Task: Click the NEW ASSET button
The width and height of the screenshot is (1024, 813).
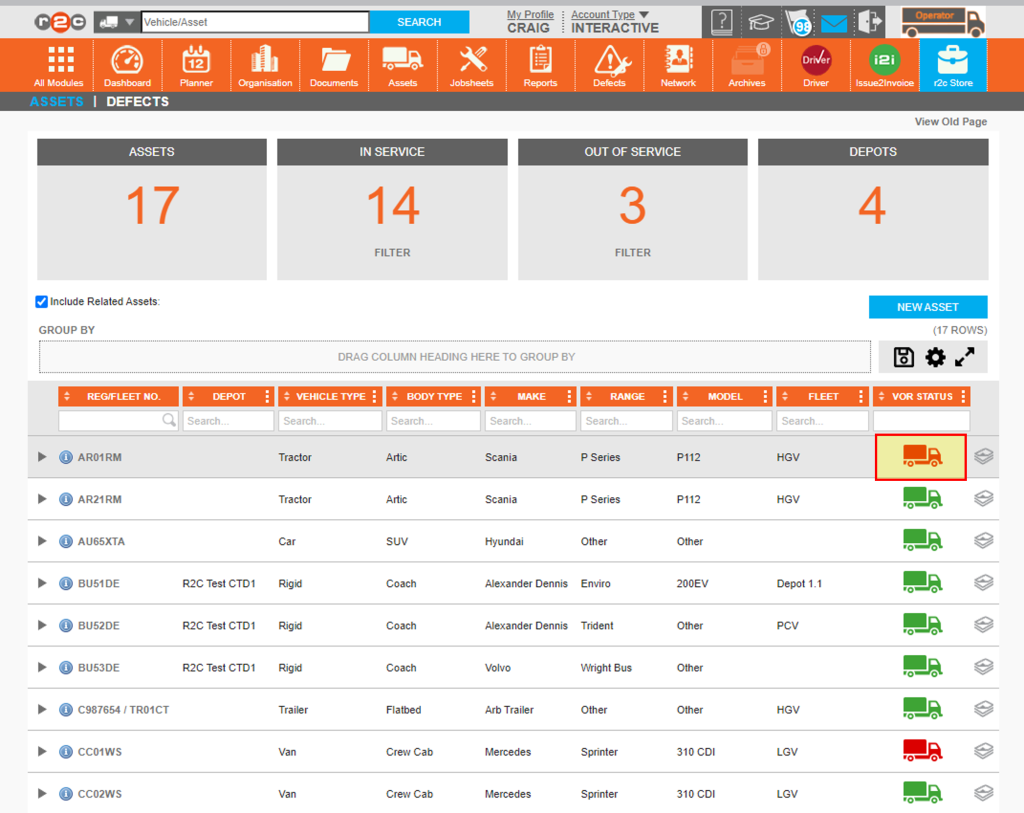Action: [x=927, y=307]
